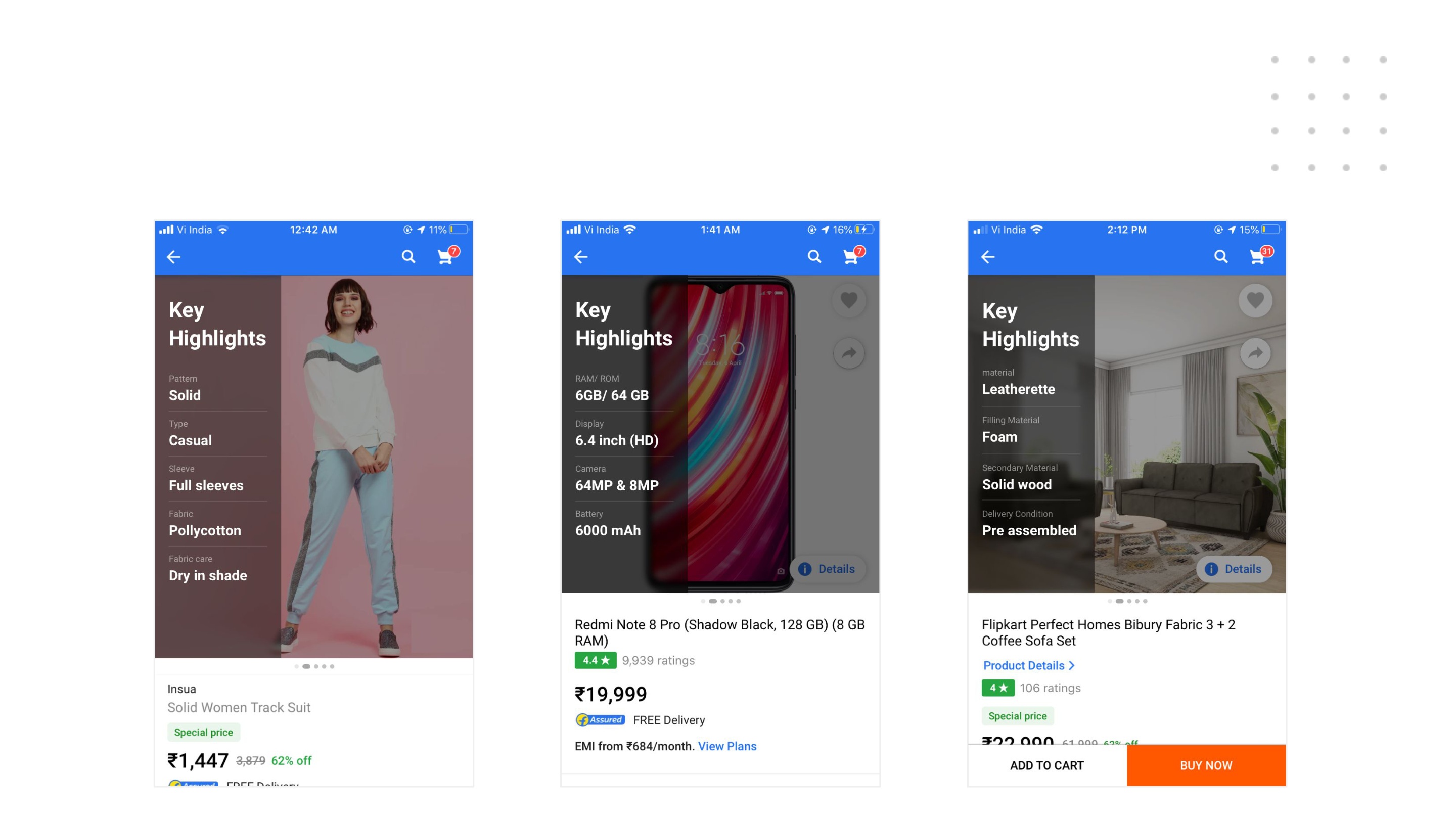Tap the ₹1,447 price
Image resolution: width=1456 pixels, height=819 pixels.
click(198, 761)
